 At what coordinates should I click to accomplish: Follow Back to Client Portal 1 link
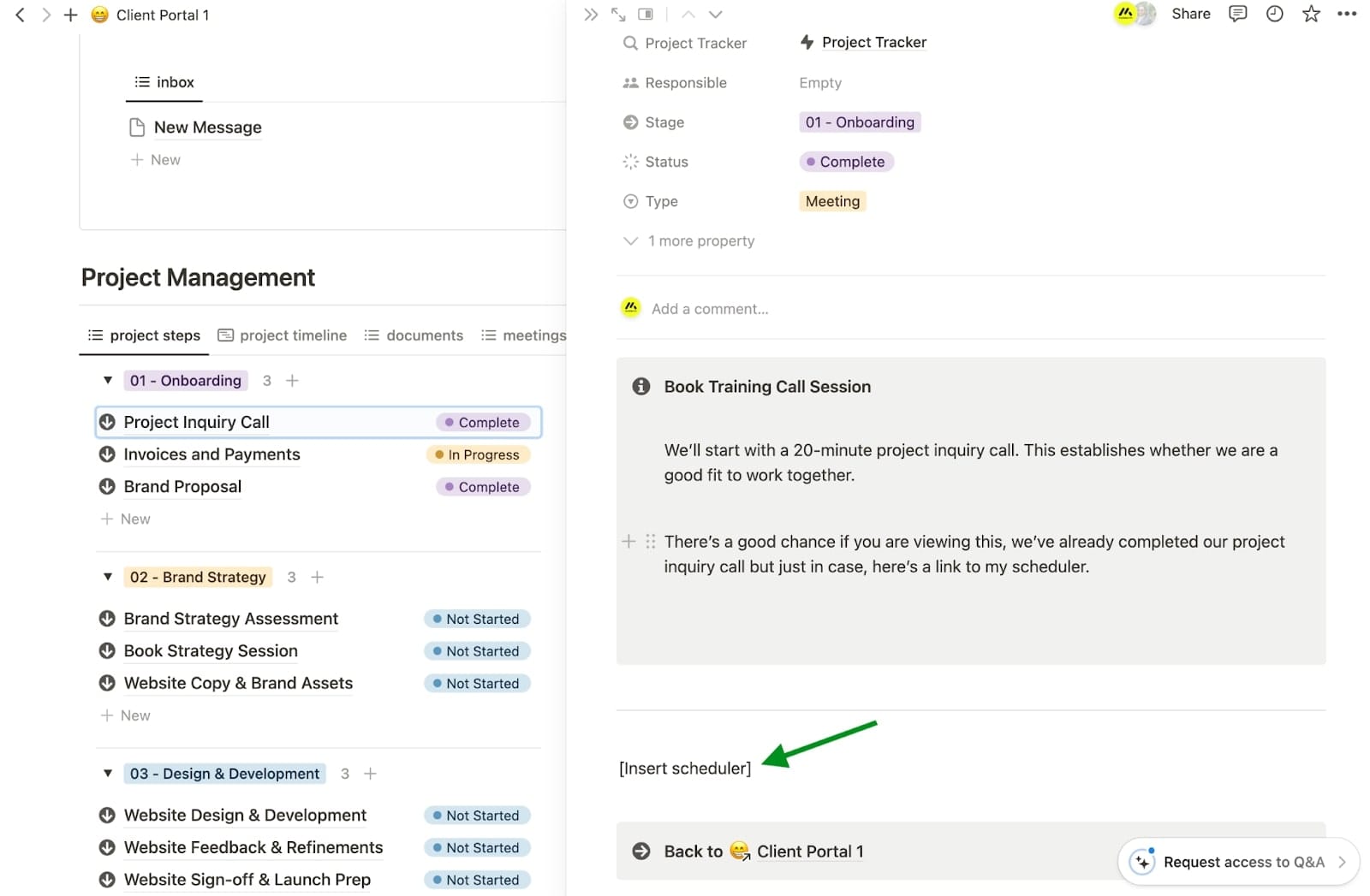pos(808,851)
